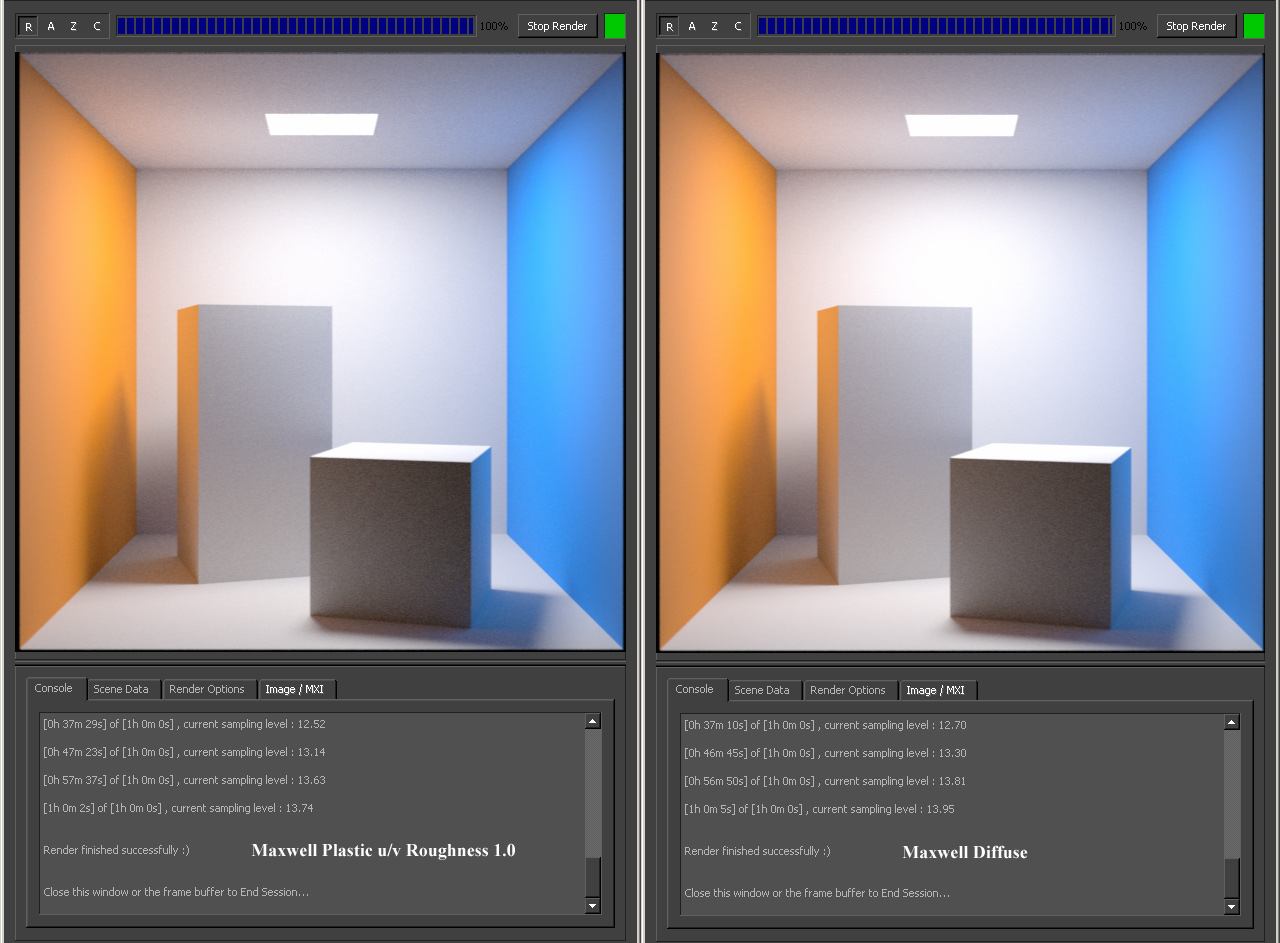The width and height of the screenshot is (1280, 943).
Task: Open Render Options tab in right window
Action: pyautogui.click(x=848, y=690)
